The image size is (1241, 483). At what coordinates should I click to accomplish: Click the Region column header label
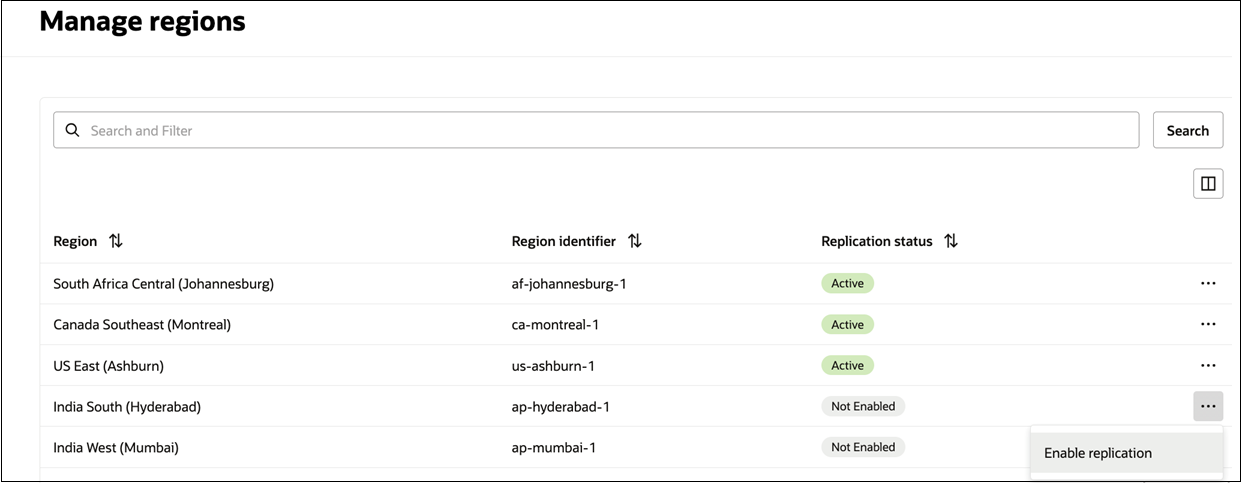[x=75, y=241]
